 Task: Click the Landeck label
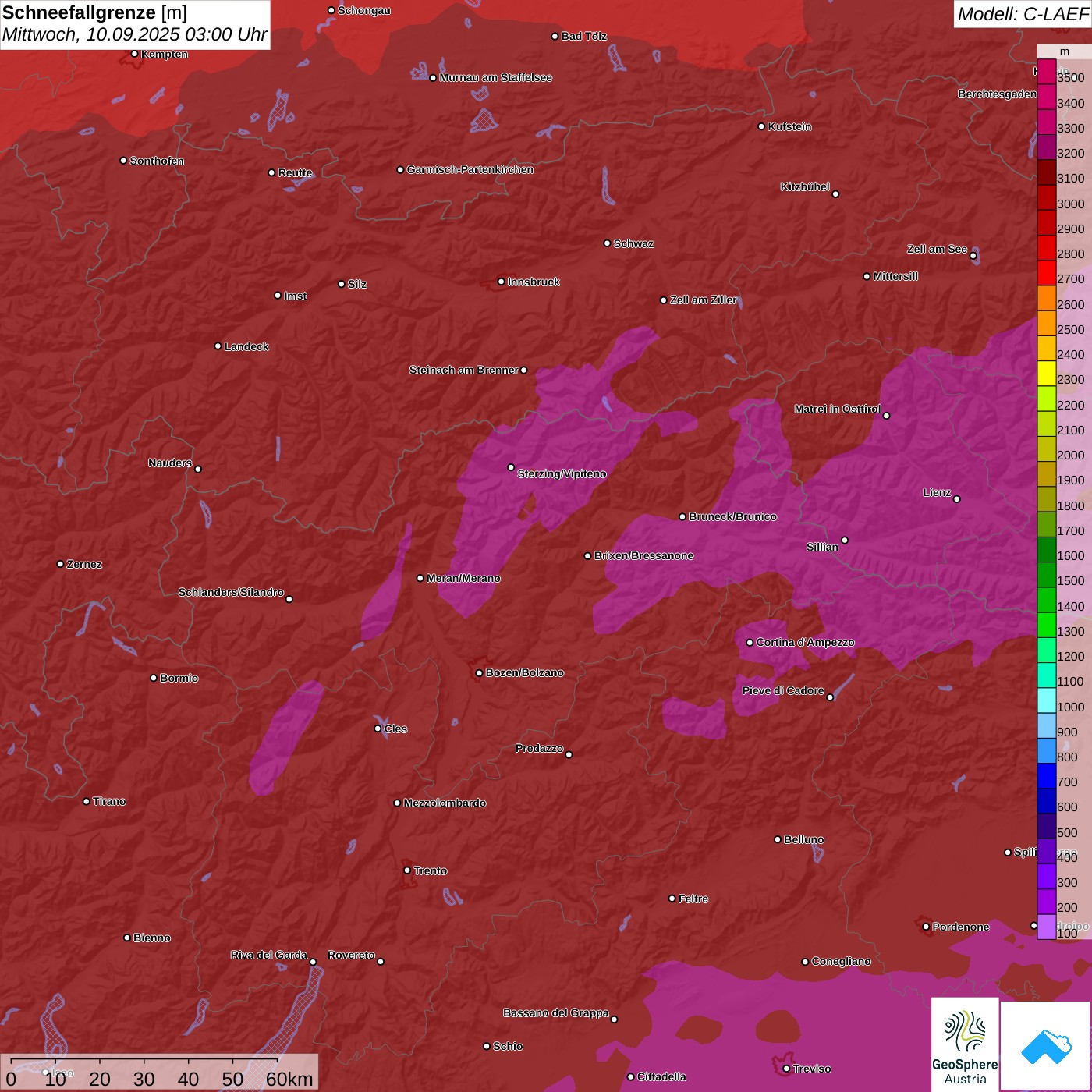pos(246,346)
